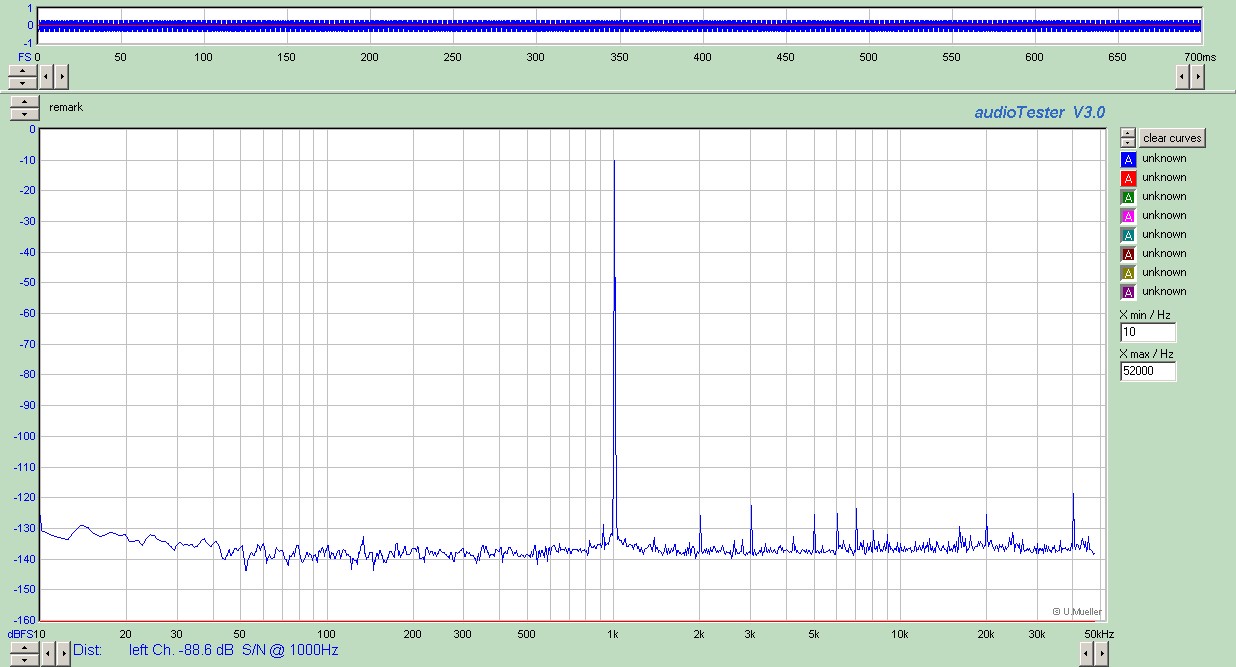Click the 'left Ch. -88.6 dB S/N @ 1000Hz' readout
This screenshot has width=1236, height=667.
tap(234, 650)
